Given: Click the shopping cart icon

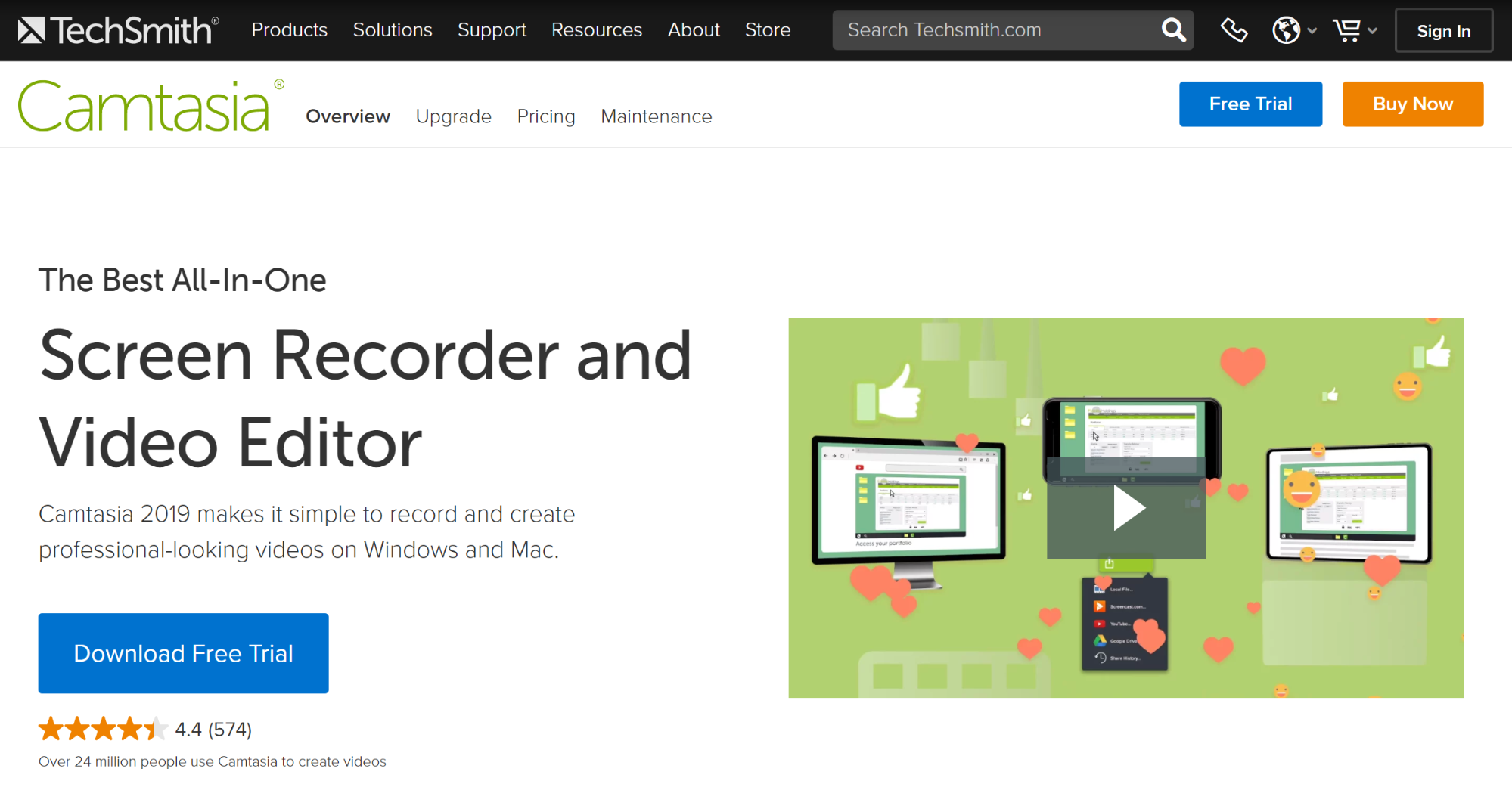Looking at the screenshot, I should (x=1347, y=30).
